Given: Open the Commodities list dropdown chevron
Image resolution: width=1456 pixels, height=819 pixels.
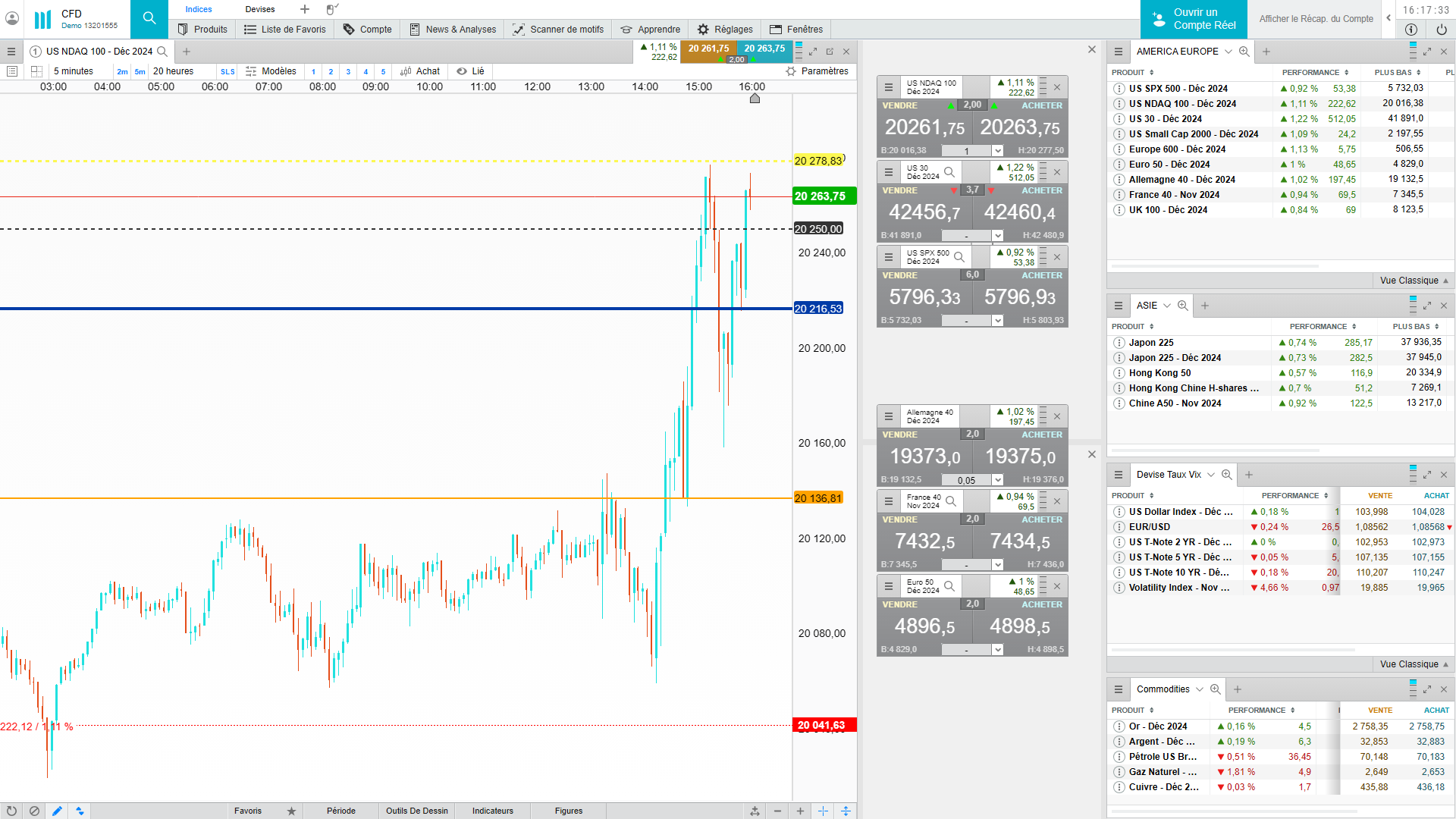Looking at the screenshot, I should tap(1199, 689).
